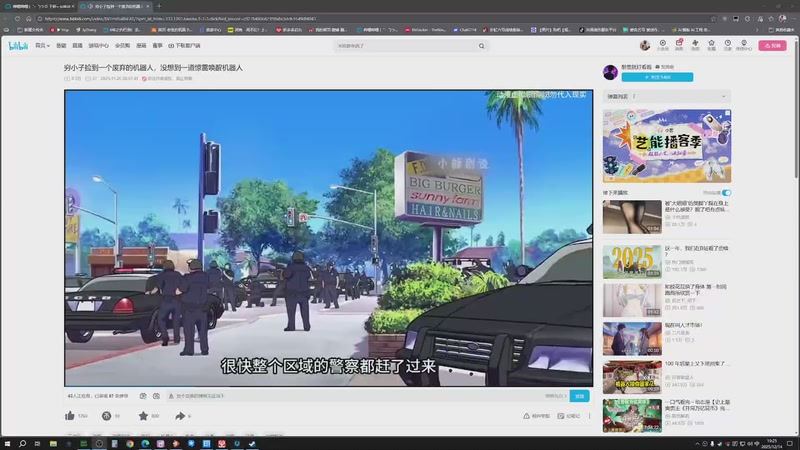Open 赛事 in the bilibili navigation
The width and height of the screenshot is (800, 450).
point(157,46)
